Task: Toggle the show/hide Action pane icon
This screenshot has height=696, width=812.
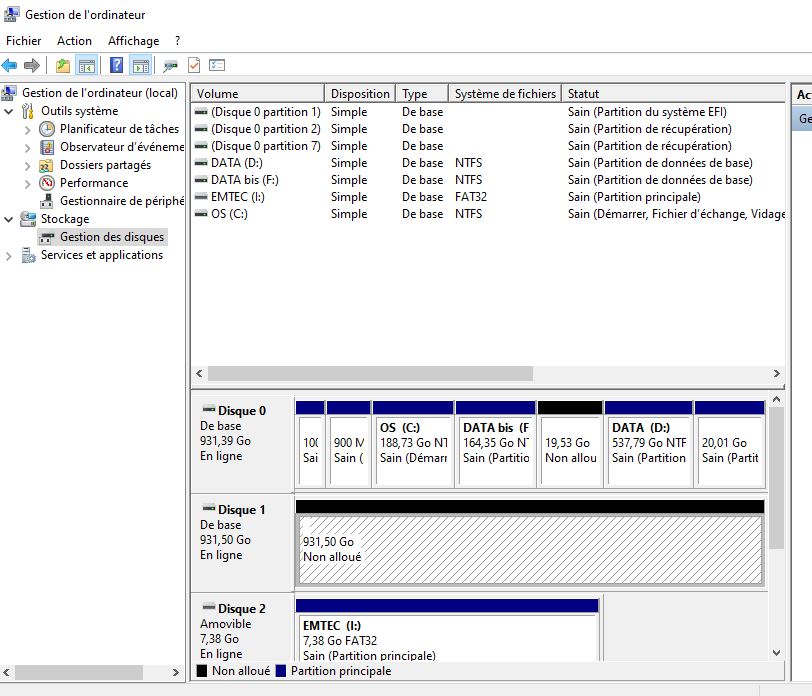Action: 140,66
